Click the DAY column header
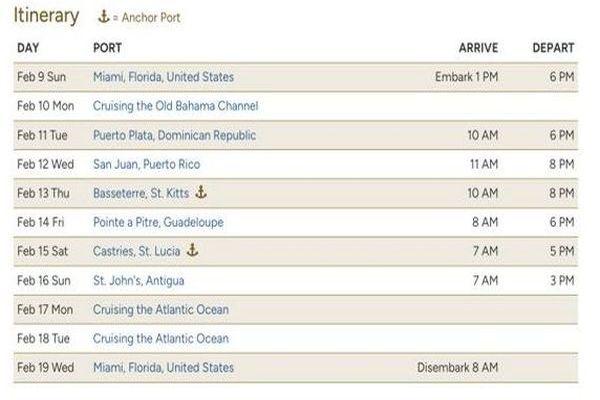Viewport: 600px width, 400px height. click(x=28, y=47)
